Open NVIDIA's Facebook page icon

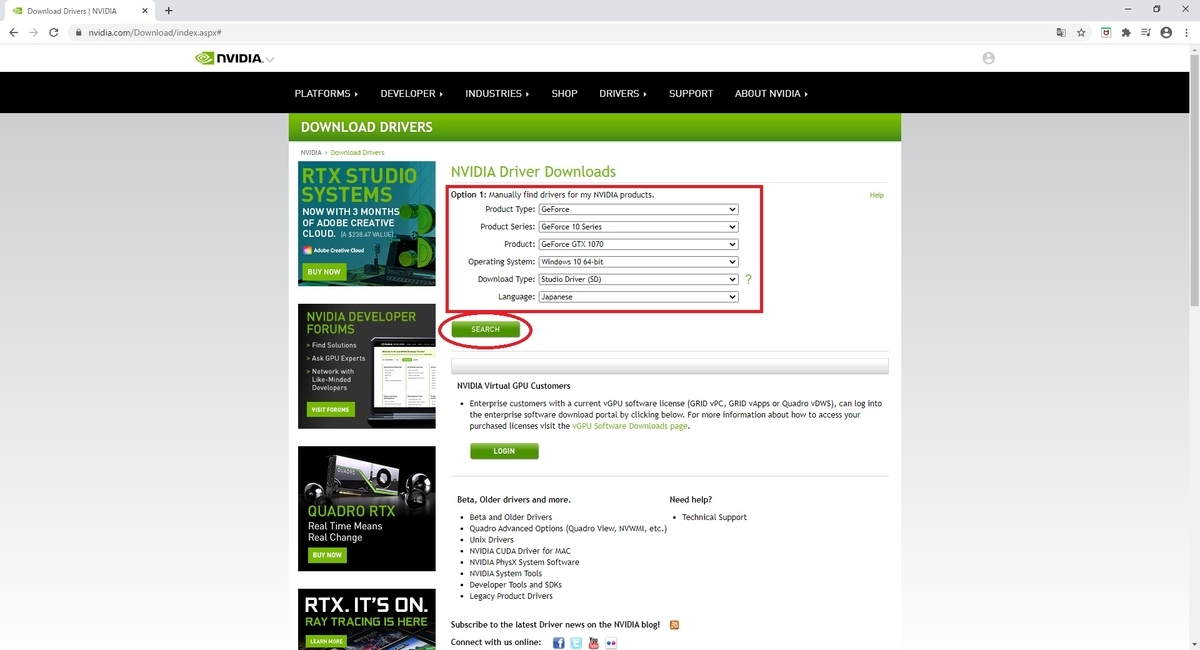point(559,642)
